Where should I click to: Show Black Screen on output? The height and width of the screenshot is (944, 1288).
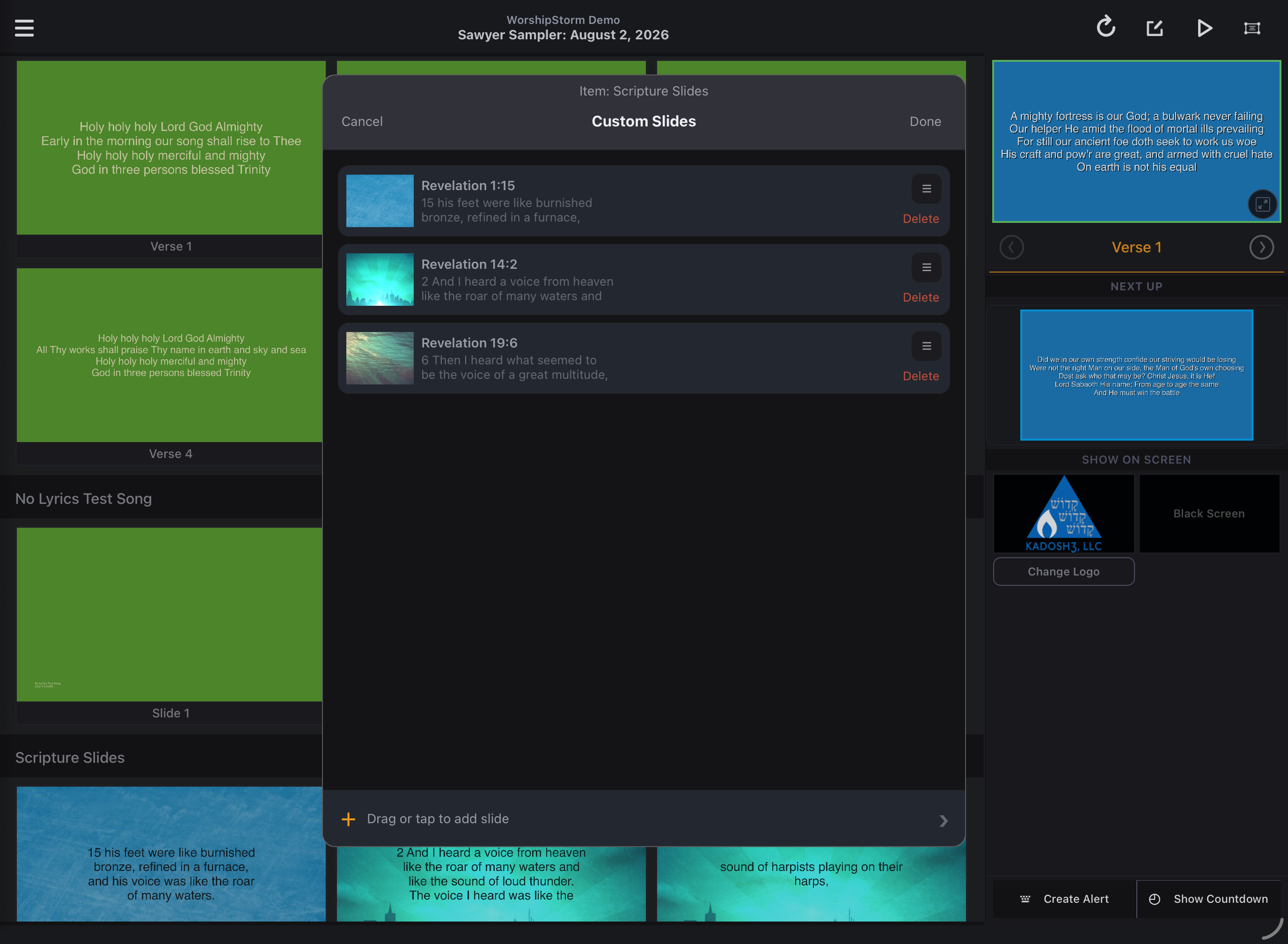[1209, 513]
